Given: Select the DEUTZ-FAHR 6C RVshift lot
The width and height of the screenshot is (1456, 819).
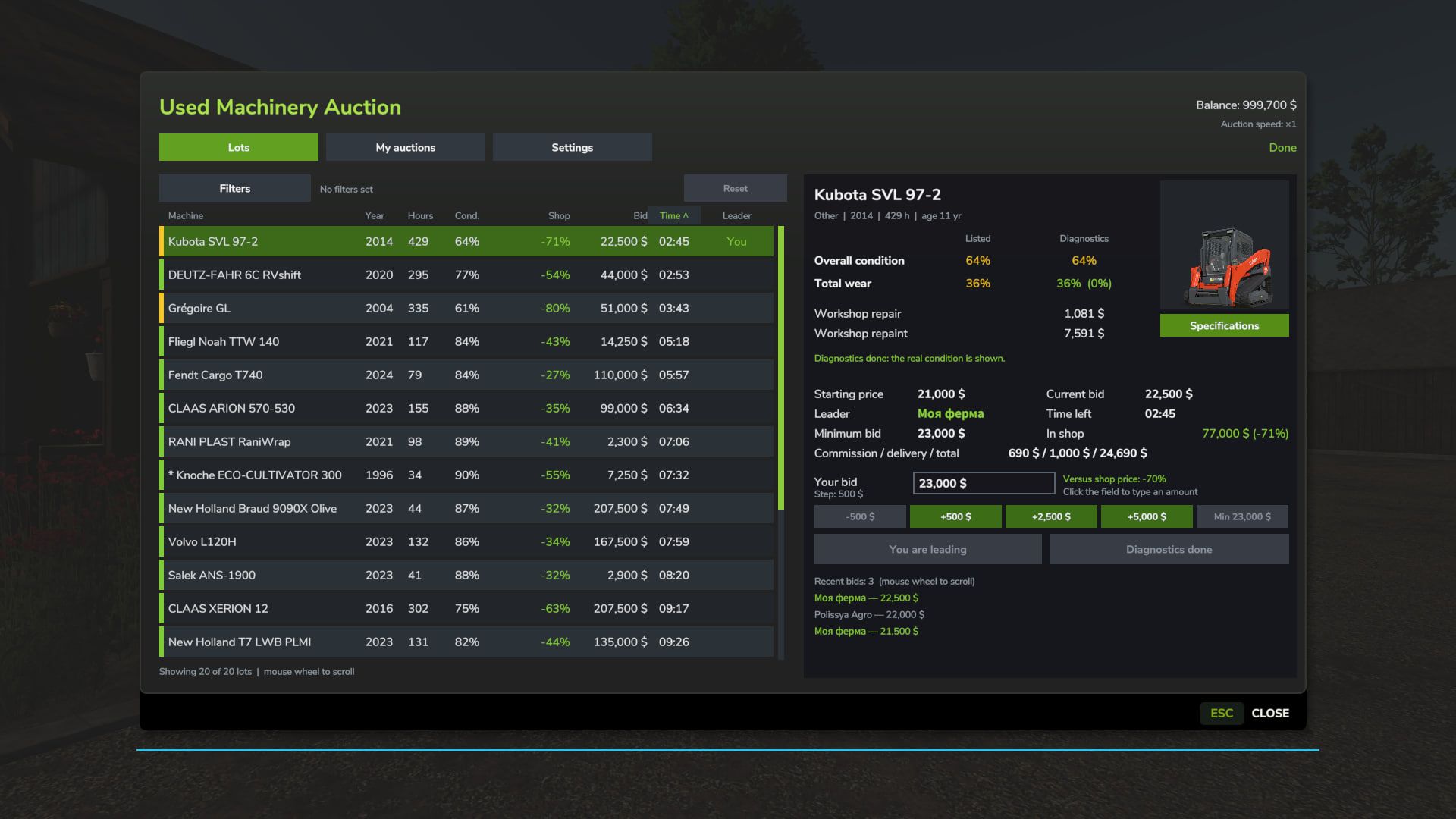Looking at the screenshot, I should click(466, 275).
